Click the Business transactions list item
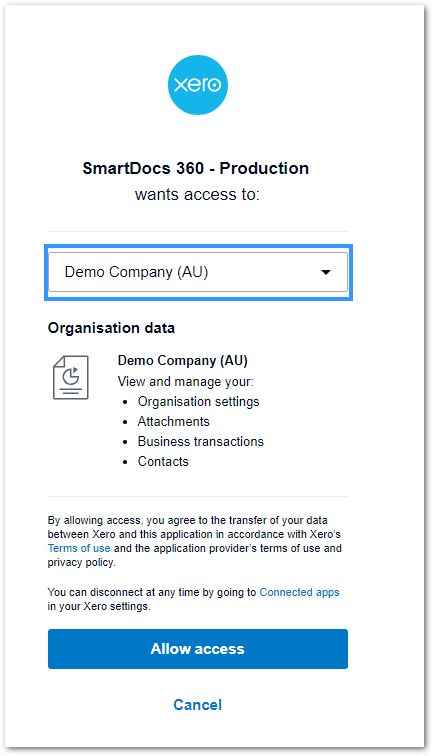433x756 pixels. click(x=201, y=441)
